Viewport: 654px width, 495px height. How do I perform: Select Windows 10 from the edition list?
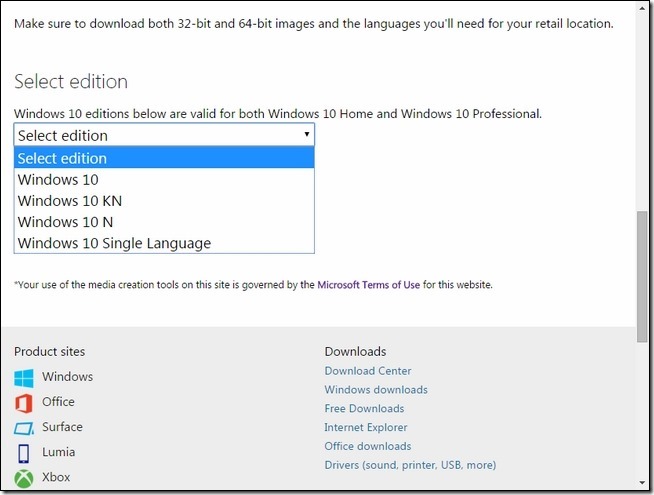[164, 179]
